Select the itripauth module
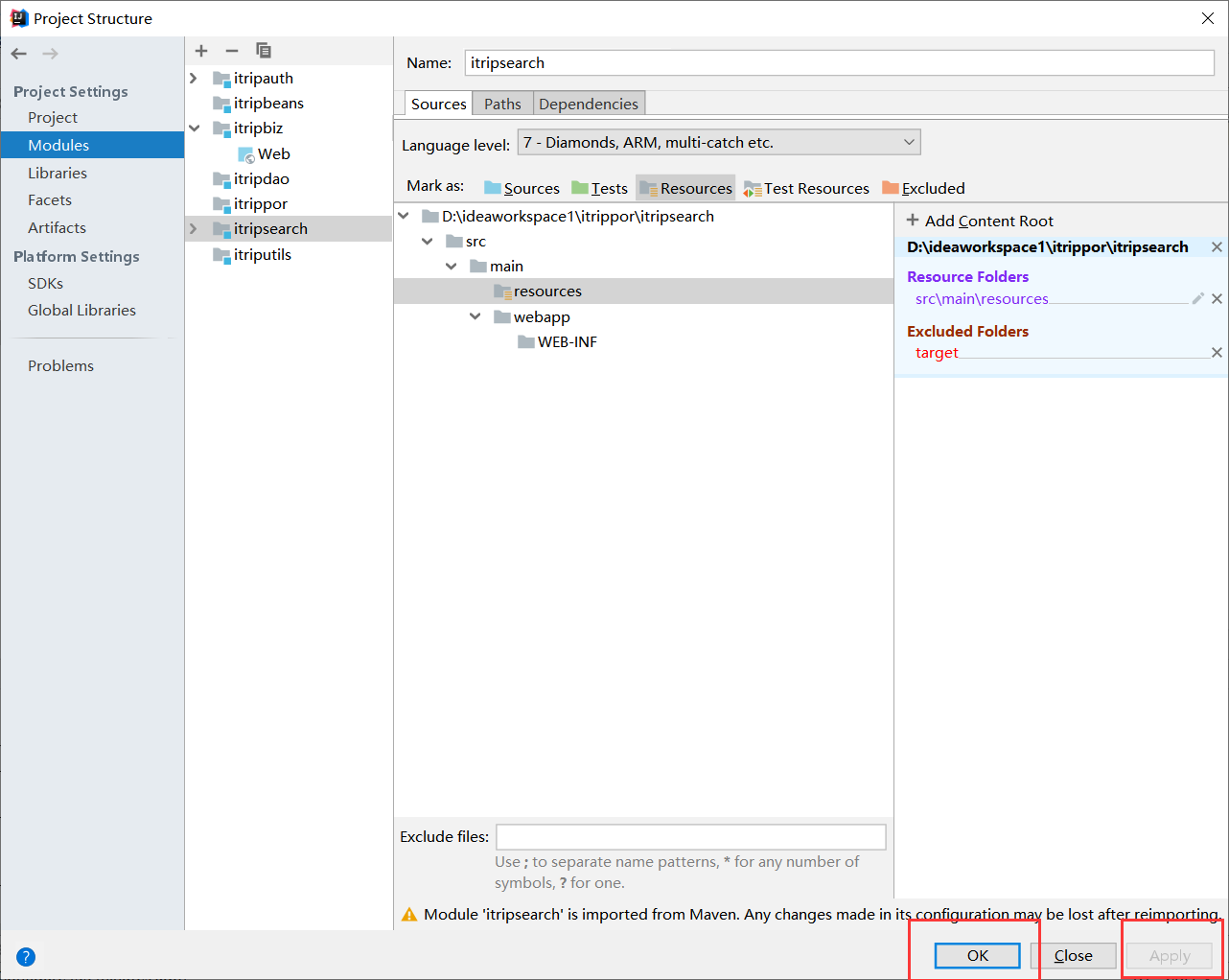Screen dimensions: 1229x980 [264, 79]
